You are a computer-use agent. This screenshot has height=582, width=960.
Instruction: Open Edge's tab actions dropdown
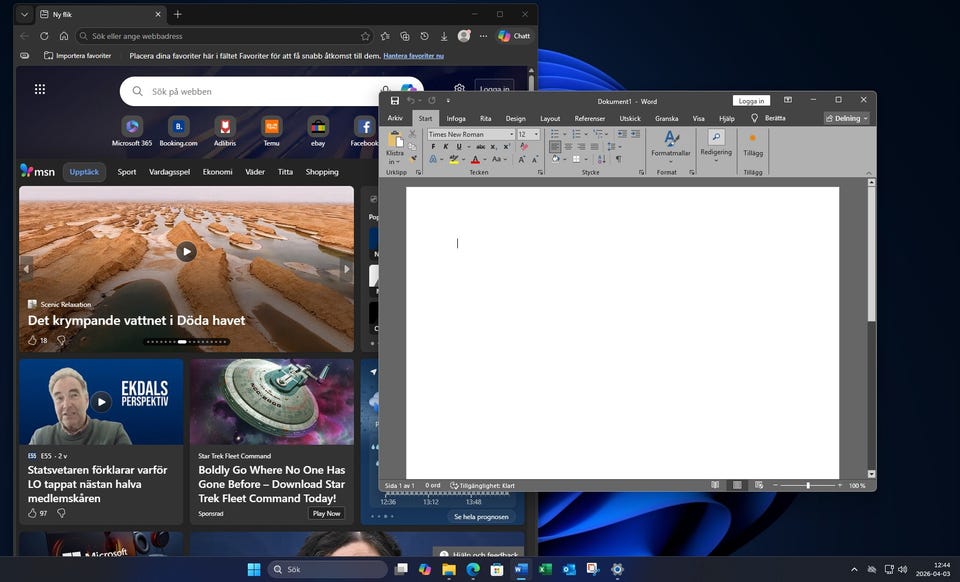(24, 14)
